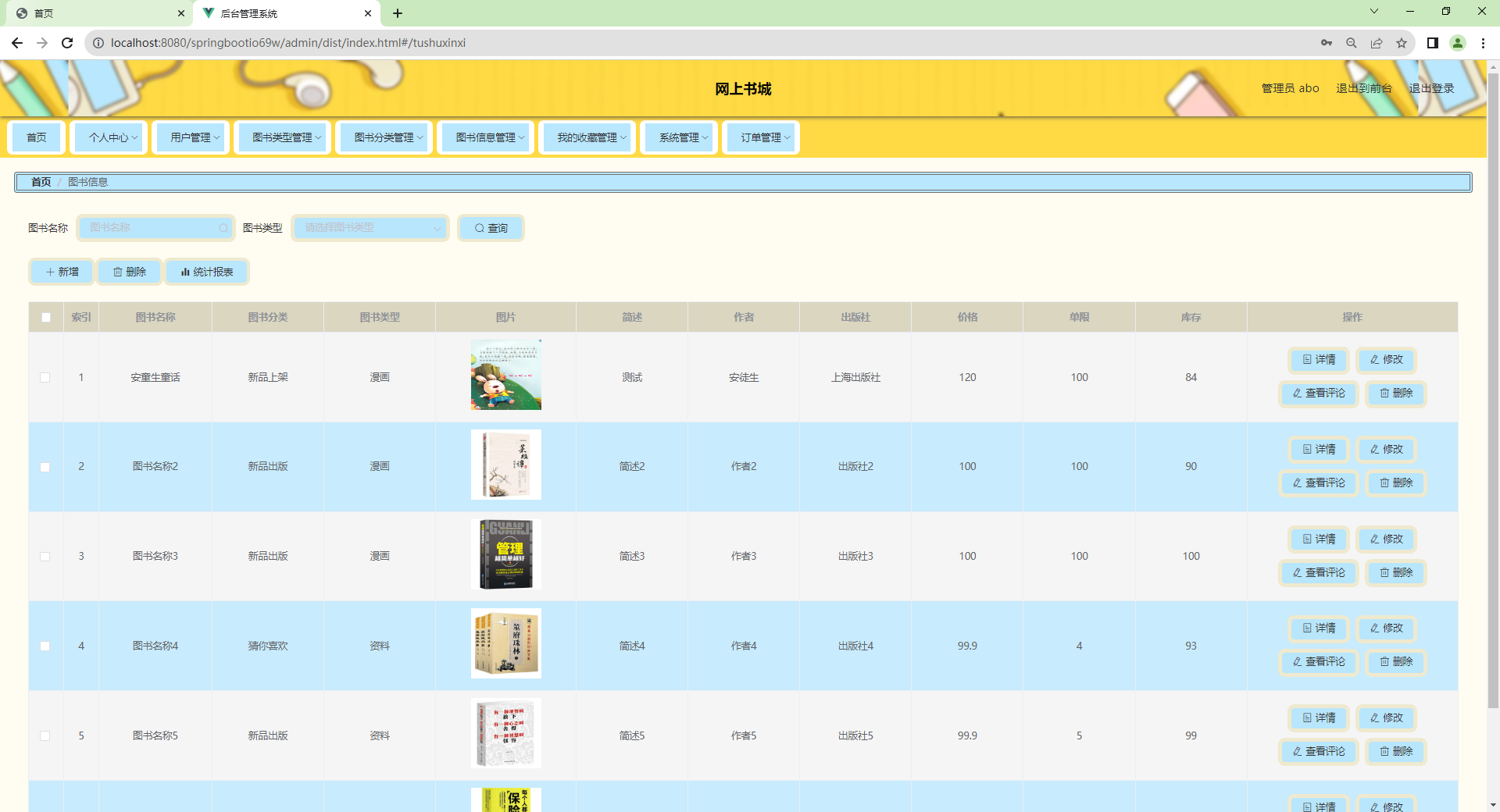Select the checkbox beside 图书名称5

(45, 735)
